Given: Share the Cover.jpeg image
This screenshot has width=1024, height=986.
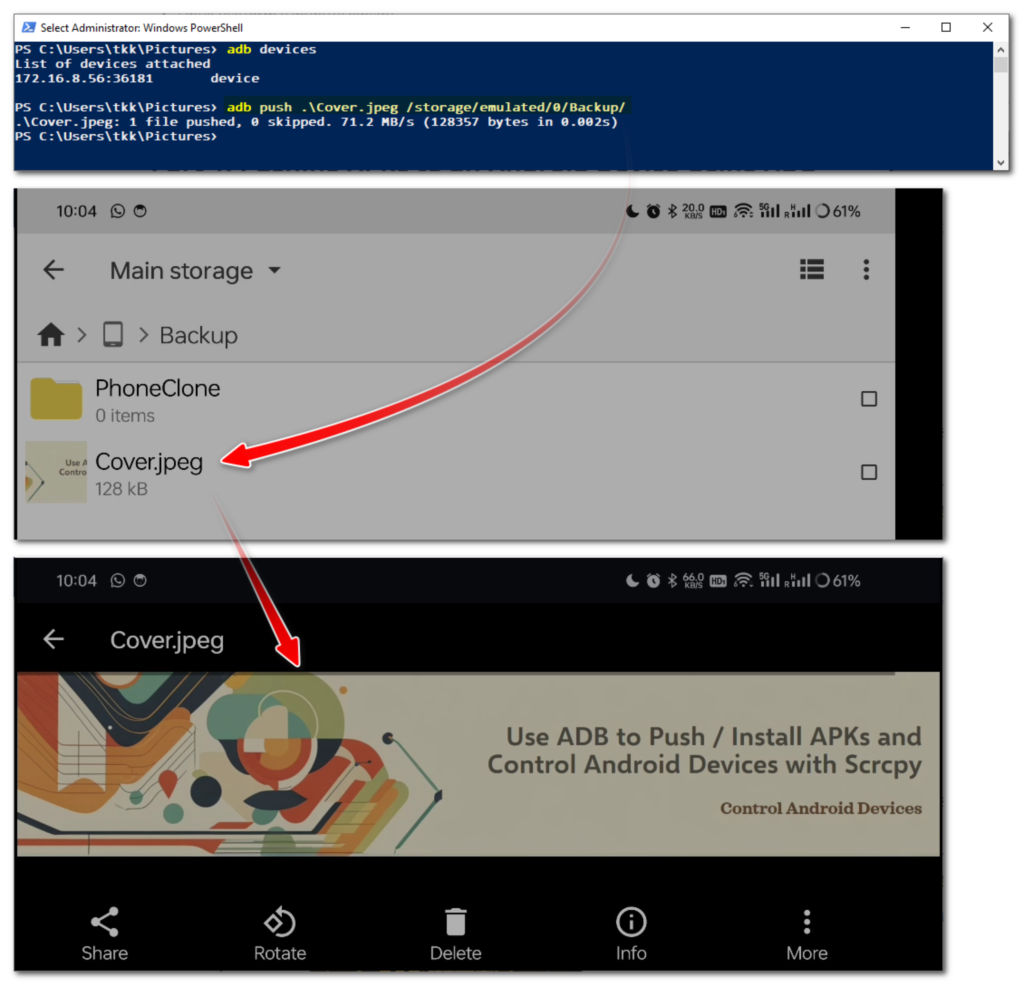Looking at the screenshot, I should 104,935.
